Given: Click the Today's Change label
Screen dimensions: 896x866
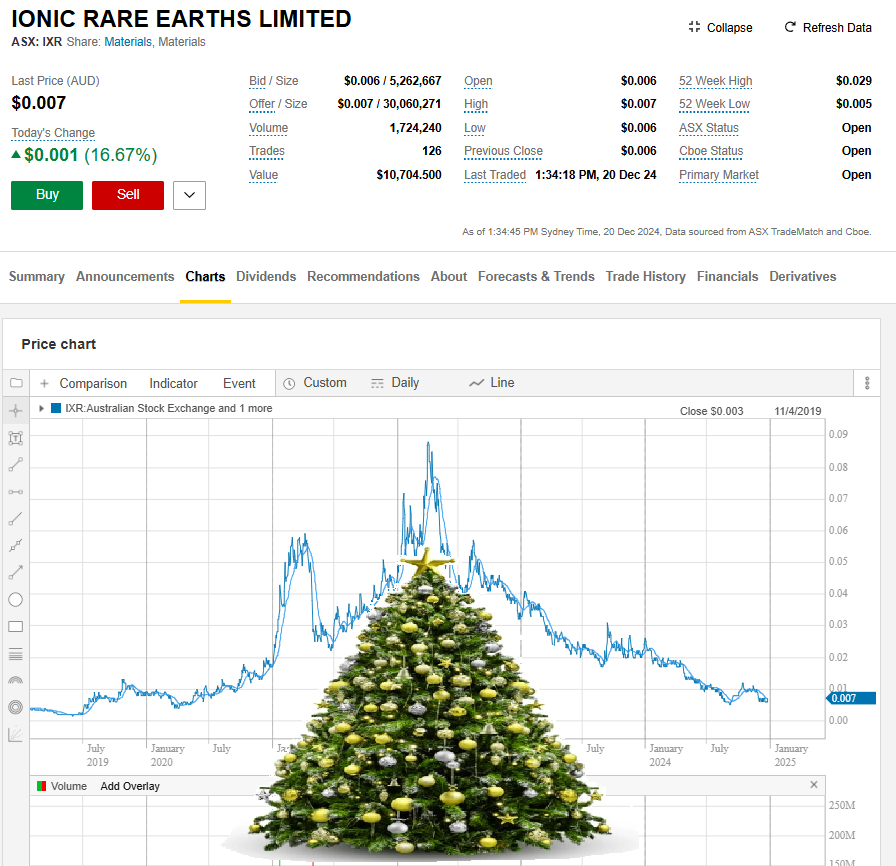Looking at the screenshot, I should click(53, 133).
